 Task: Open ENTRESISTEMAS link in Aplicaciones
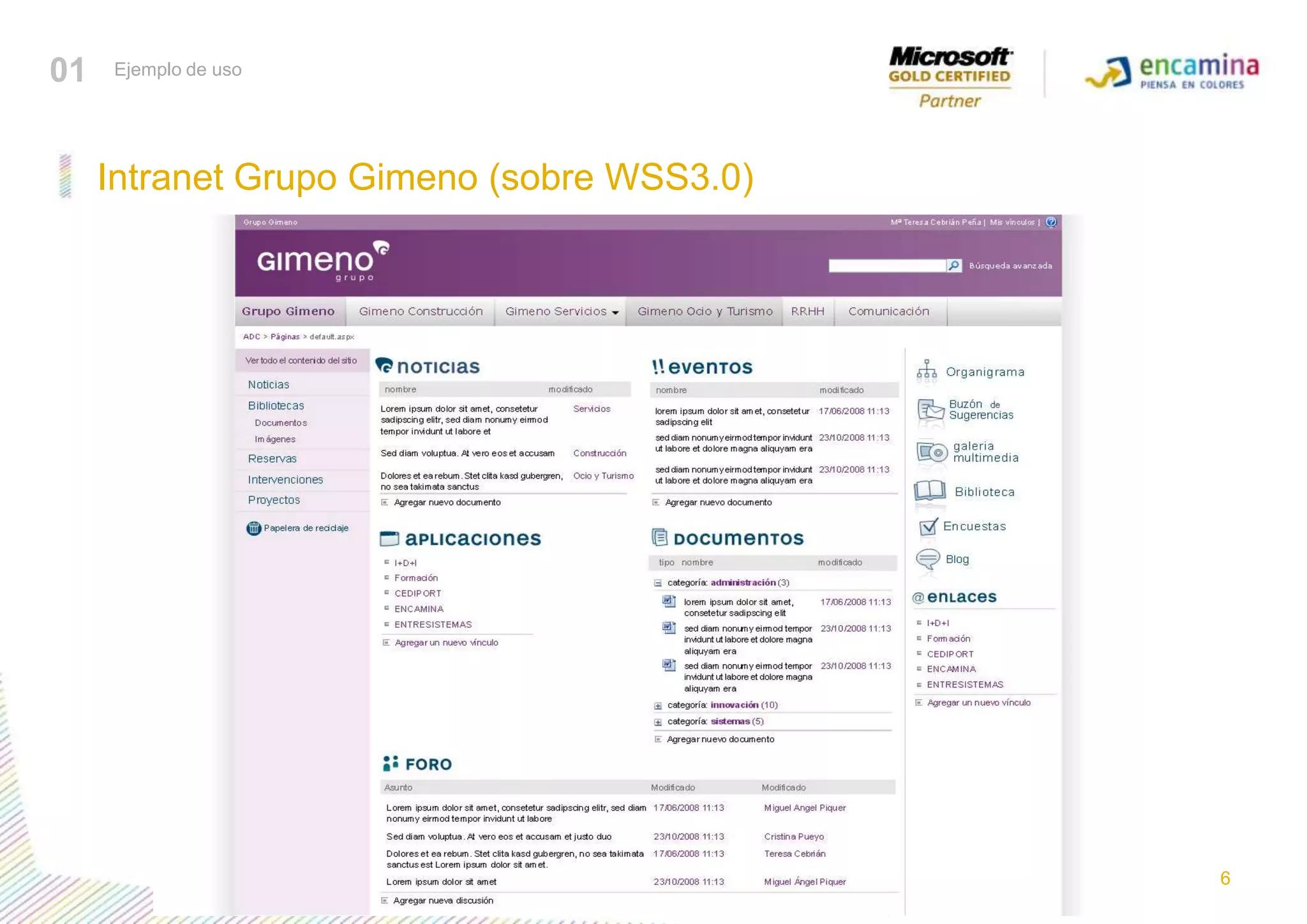[x=433, y=625]
